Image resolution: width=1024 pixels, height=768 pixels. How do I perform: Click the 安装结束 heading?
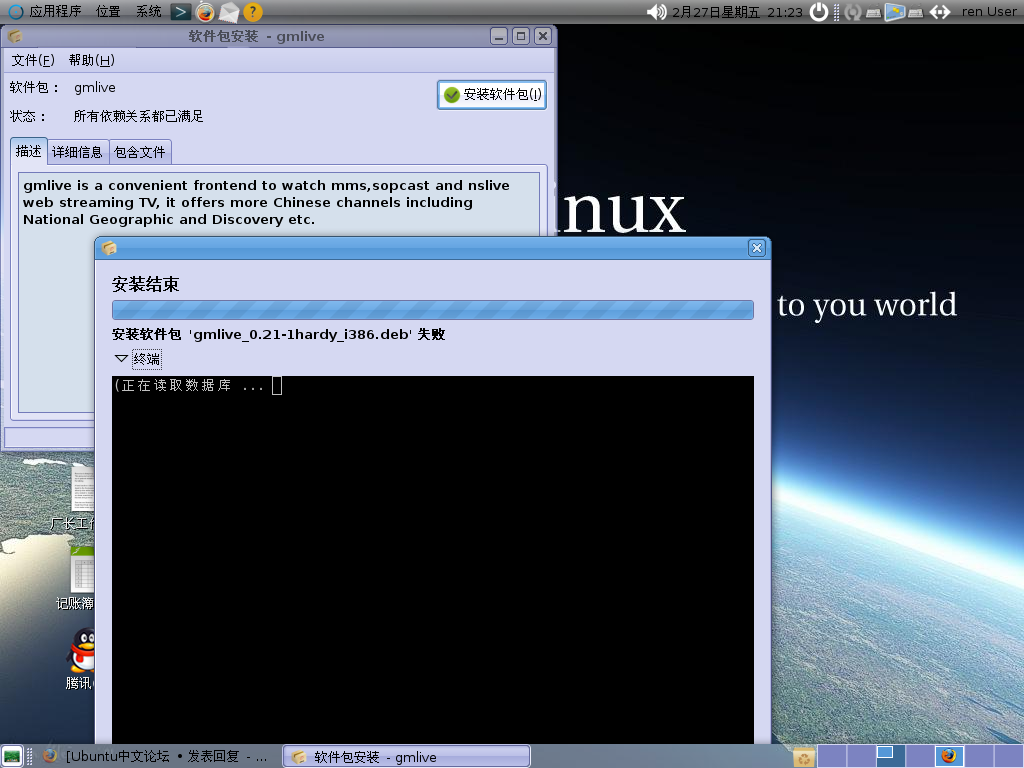tap(146, 284)
